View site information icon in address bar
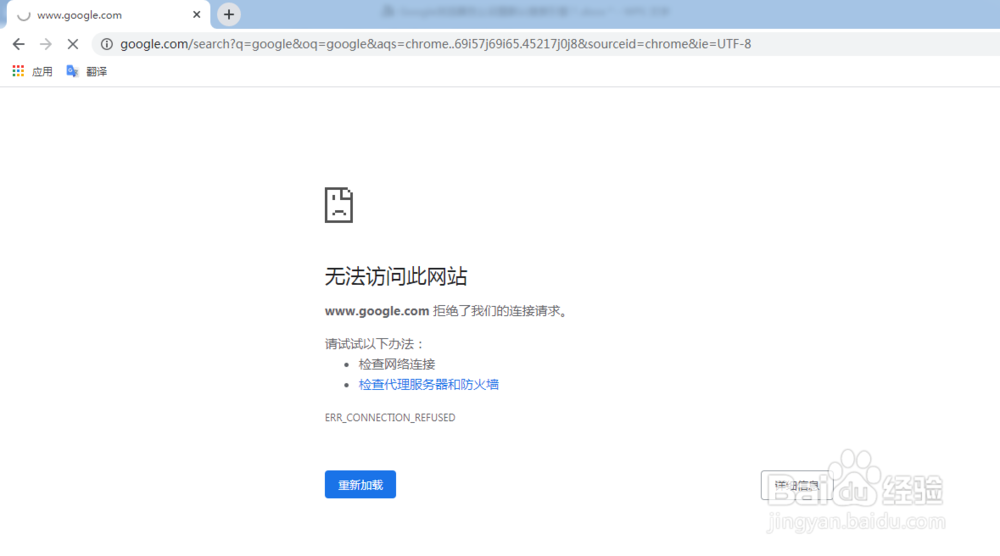Screen dimensions: 1000x556 pos(107,44)
